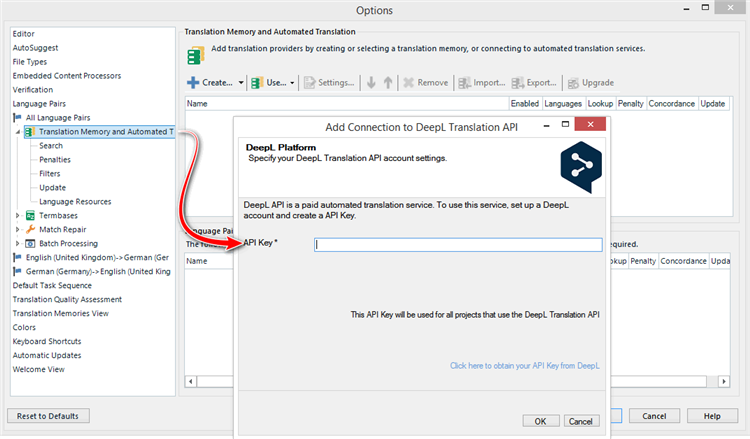Open the link to obtain DeepL API Key
Image resolution: width=750 pixels, height=439 pixels.
coord(525,366)
